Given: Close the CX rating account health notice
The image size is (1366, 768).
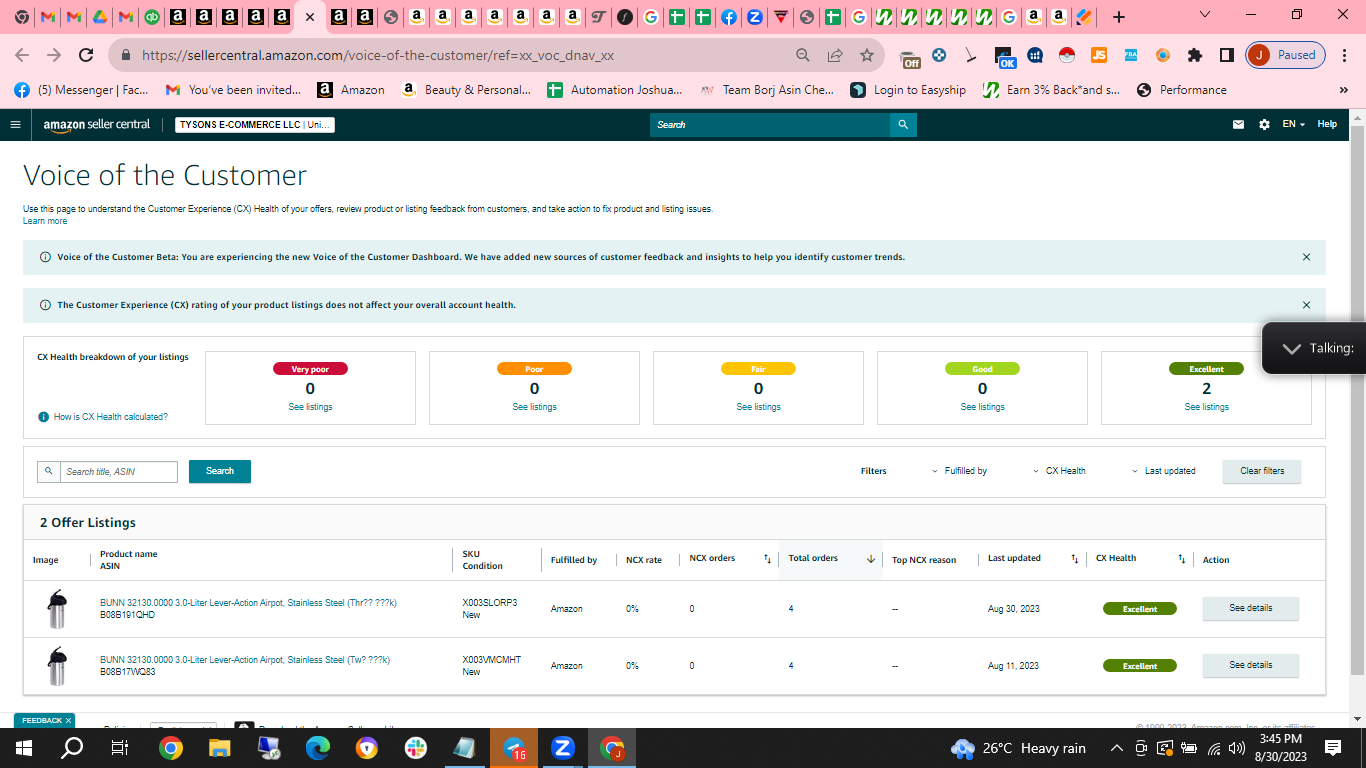Looking at the screenshot, I should [x=1306, y=305].
